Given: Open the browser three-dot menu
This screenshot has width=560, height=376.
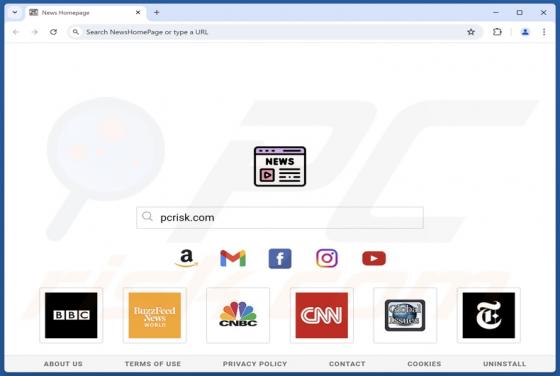Looking at the screenshot, I should (544, 32).
